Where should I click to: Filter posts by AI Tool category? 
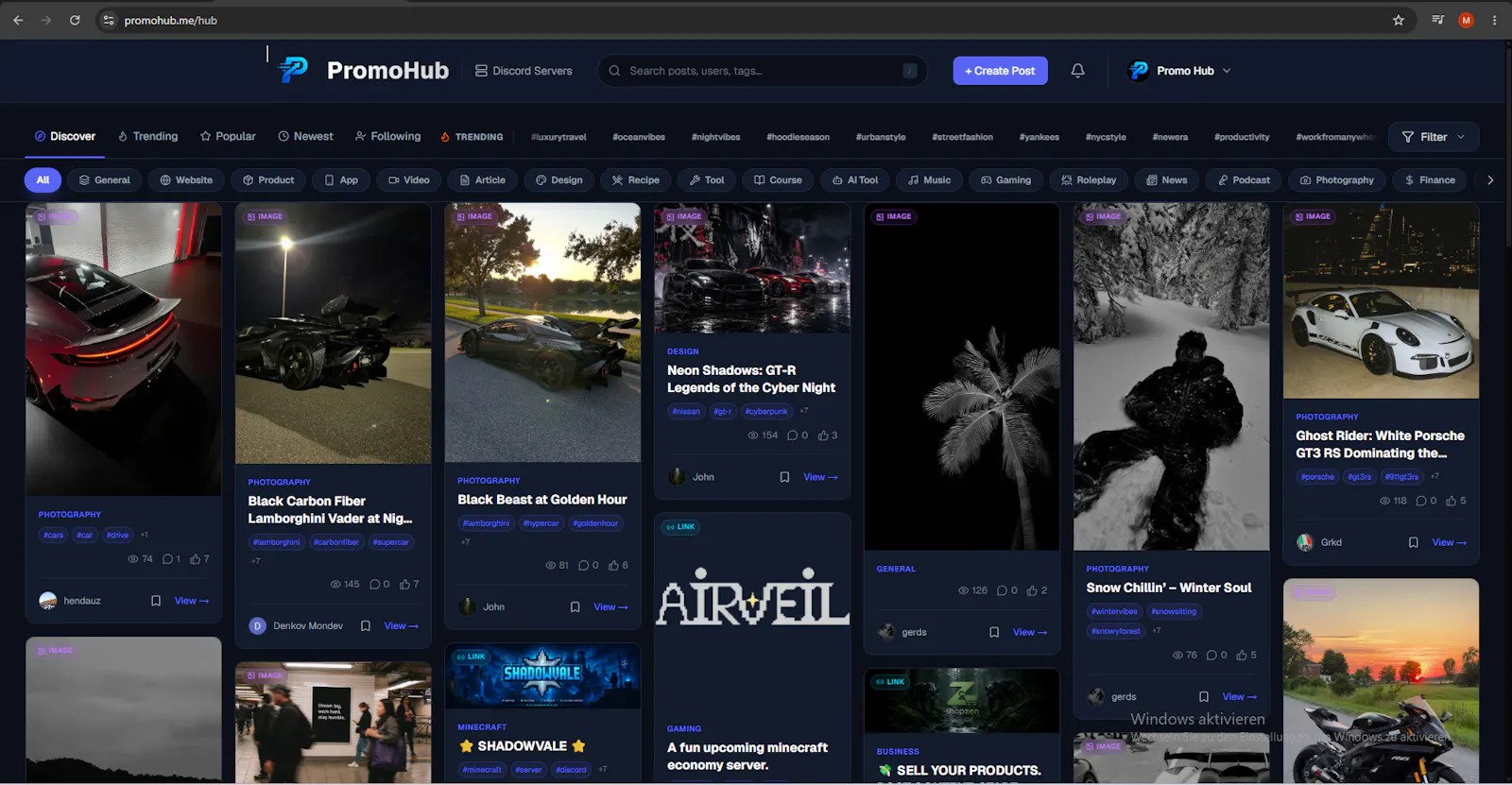tap(855, 180)
